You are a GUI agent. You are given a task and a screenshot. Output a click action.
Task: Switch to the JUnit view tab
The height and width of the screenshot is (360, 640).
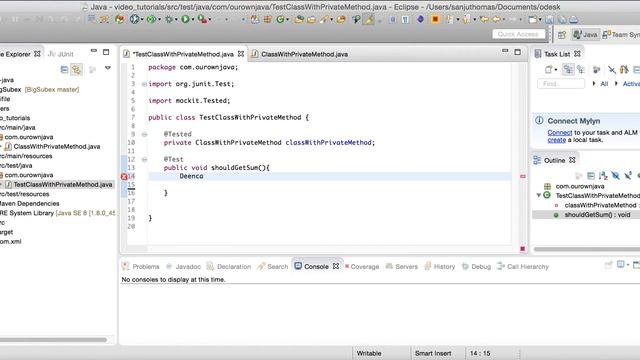(61, 54)
